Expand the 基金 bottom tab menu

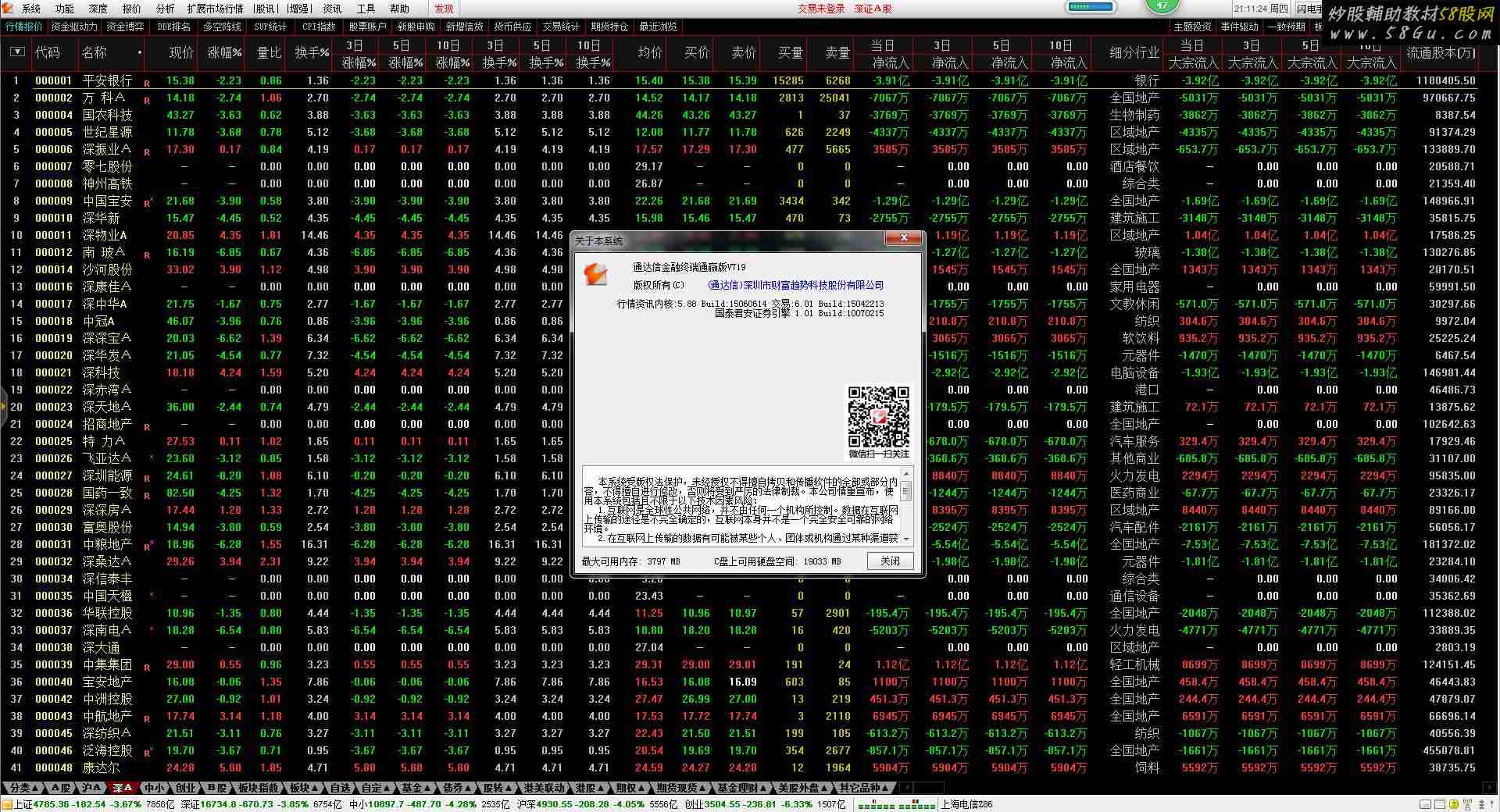pyautogui.click(x=415, y=788)
